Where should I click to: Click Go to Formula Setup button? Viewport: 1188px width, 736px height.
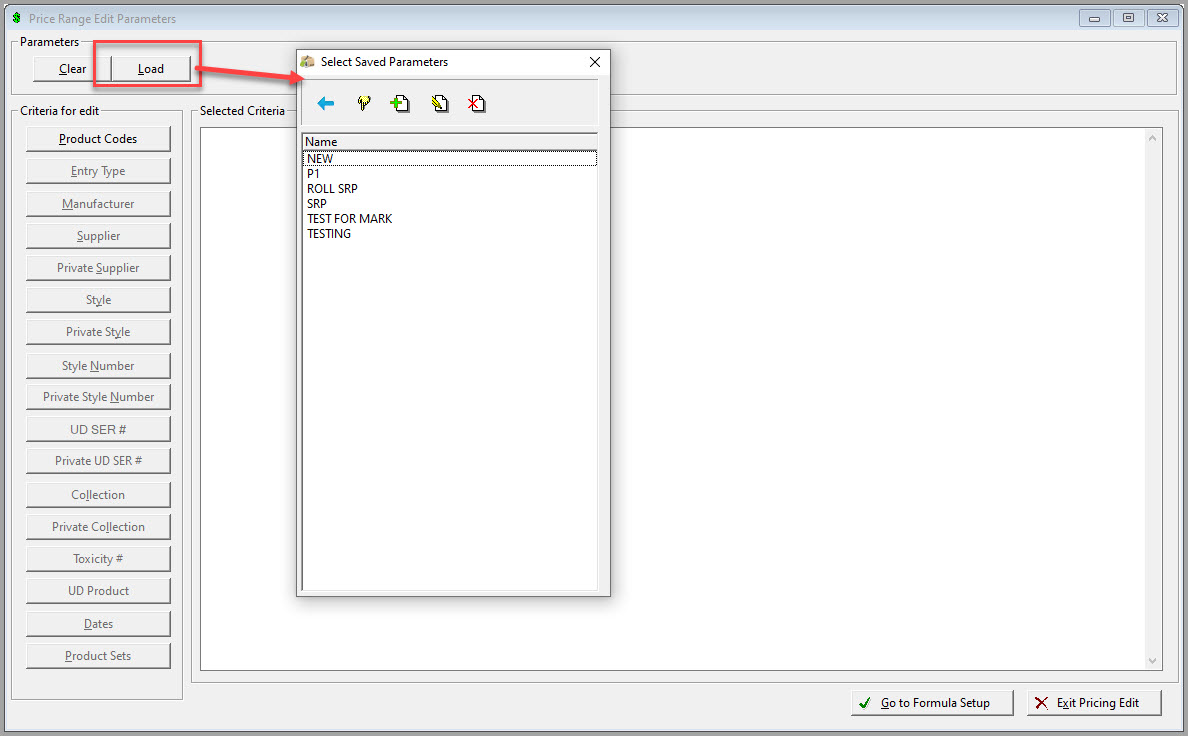point(932,703)
